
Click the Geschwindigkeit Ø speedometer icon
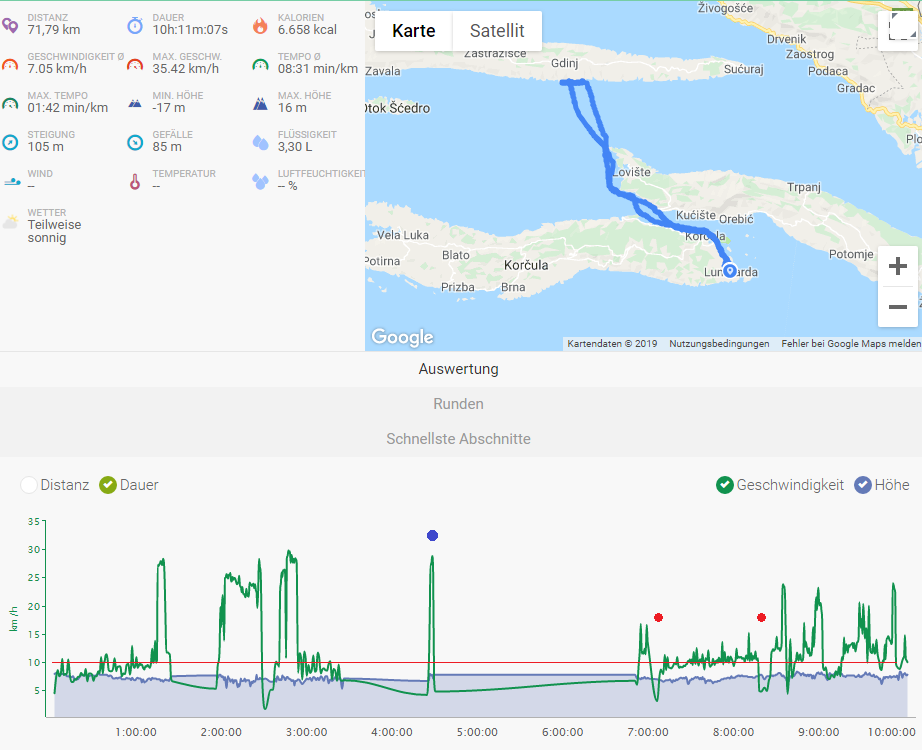click(x=11, y=63)
